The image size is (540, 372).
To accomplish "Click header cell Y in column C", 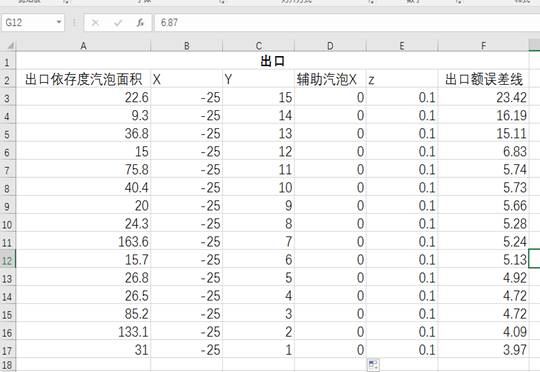I will pyautogui.click(x=259, y=79).
